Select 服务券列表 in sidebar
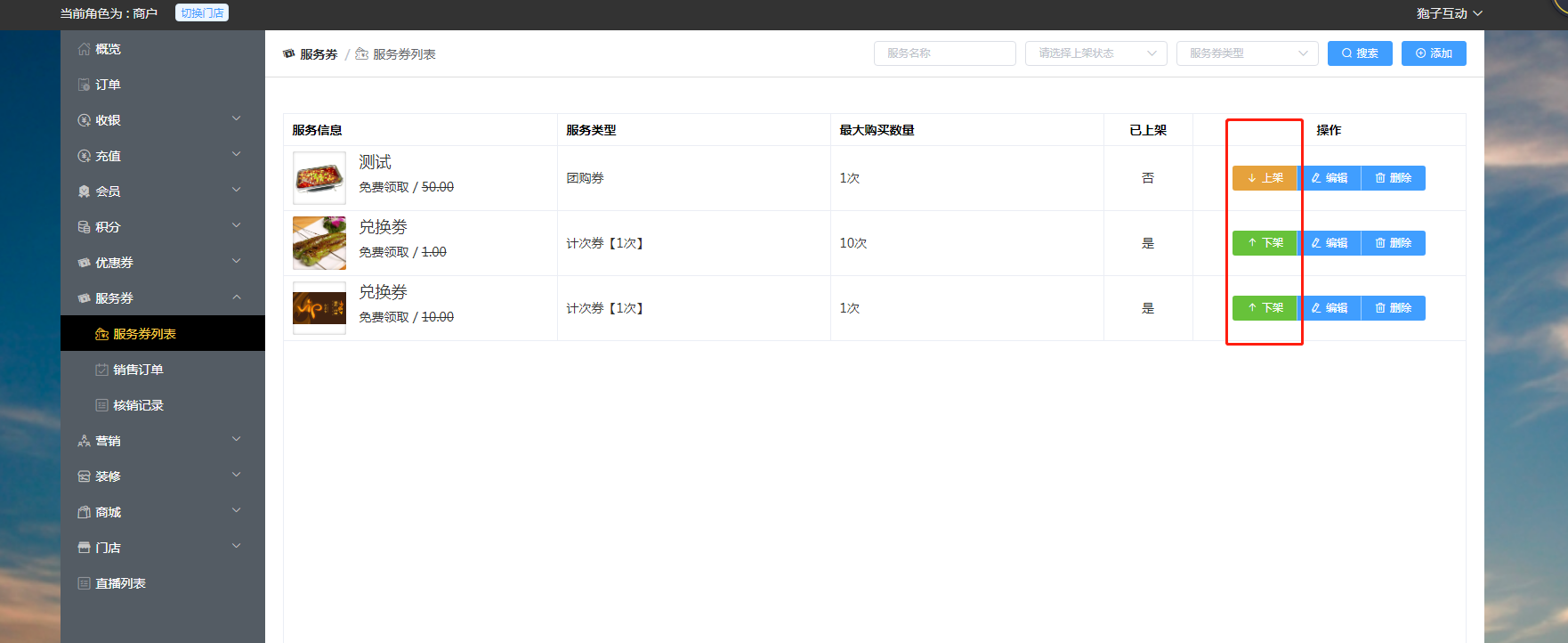The image size is (1568, 643). (x=163, y=334)
